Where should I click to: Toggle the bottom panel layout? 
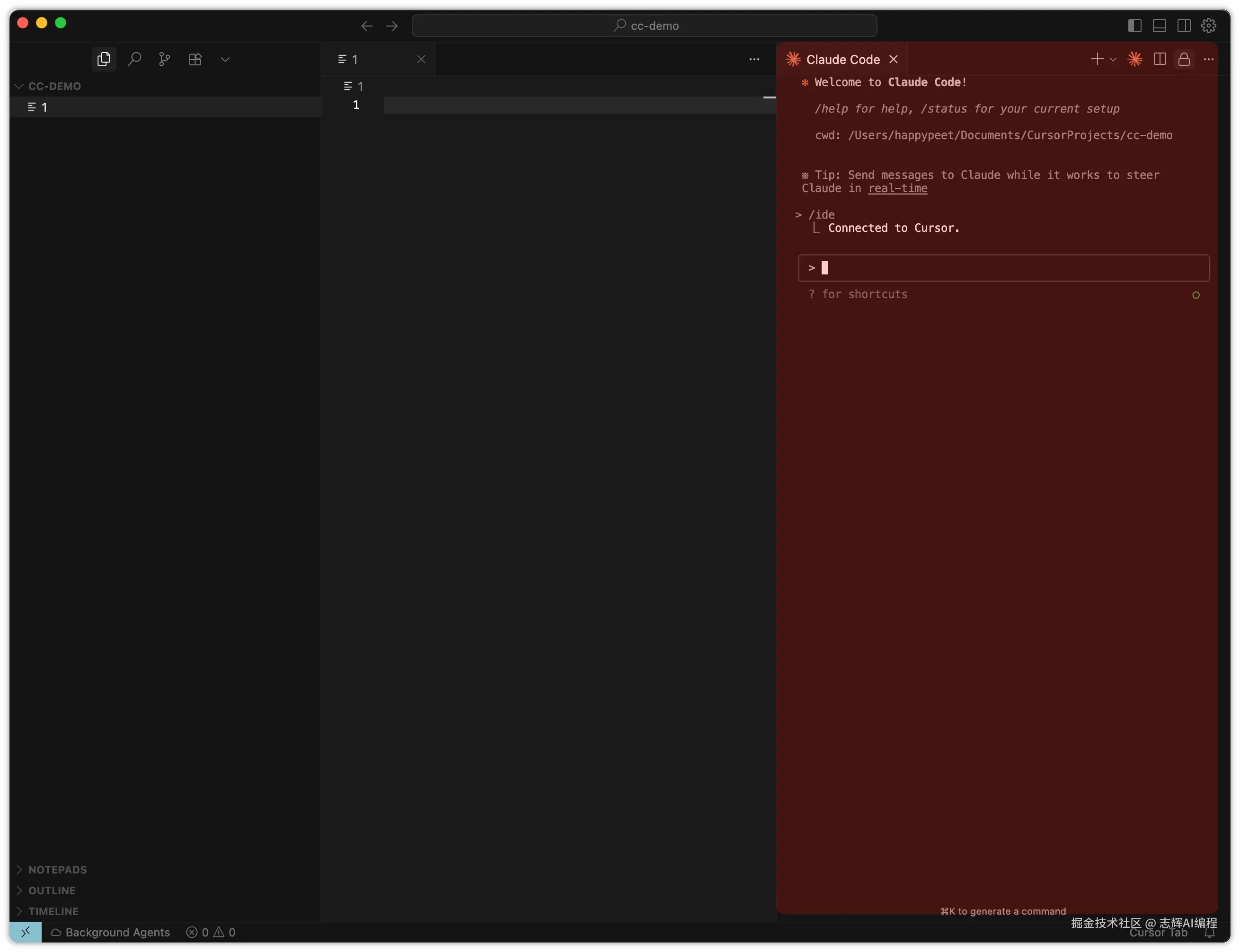(1160, 26)
